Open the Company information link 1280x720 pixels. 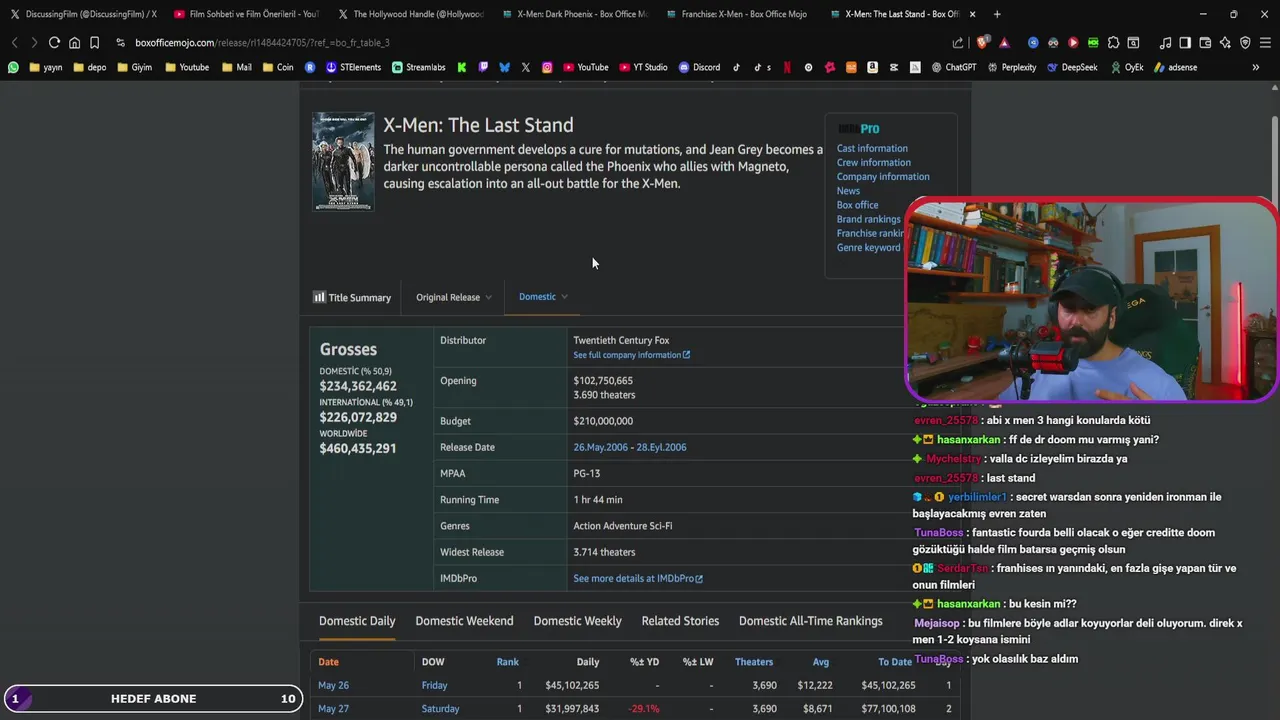(x=883, y=176)
